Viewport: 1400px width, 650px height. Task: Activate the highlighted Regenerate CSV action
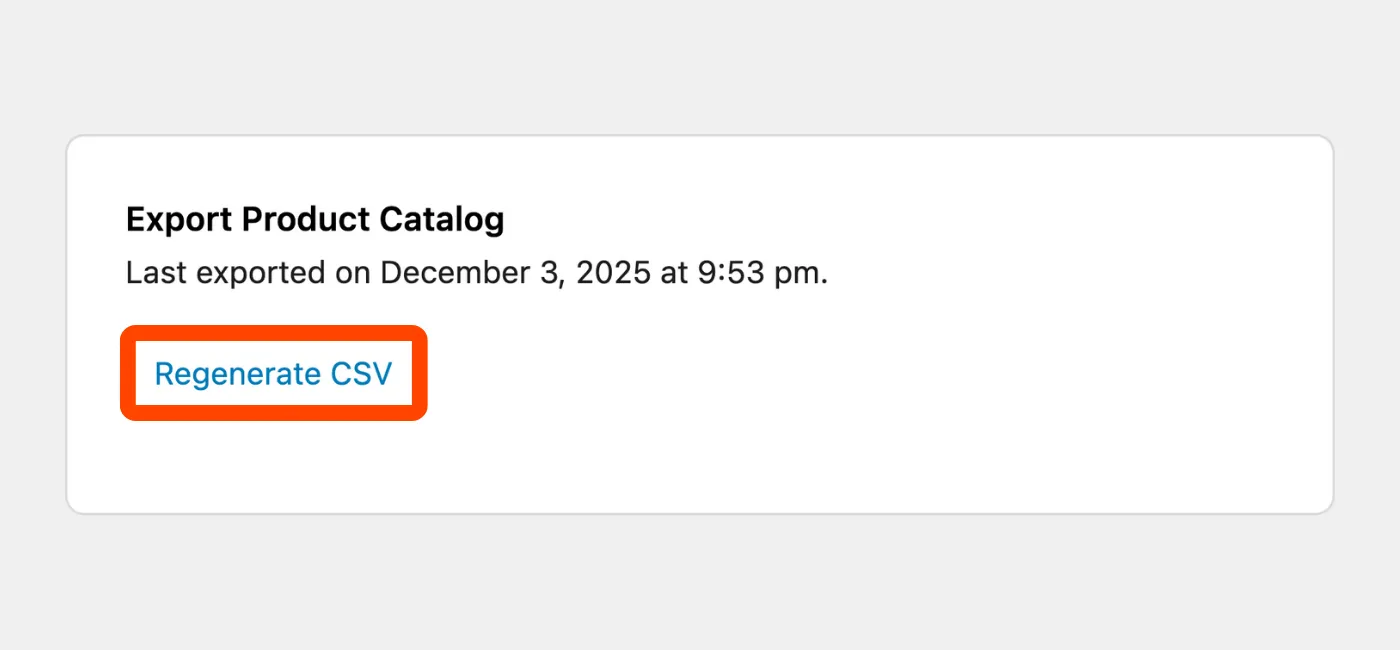click(273, 373)
